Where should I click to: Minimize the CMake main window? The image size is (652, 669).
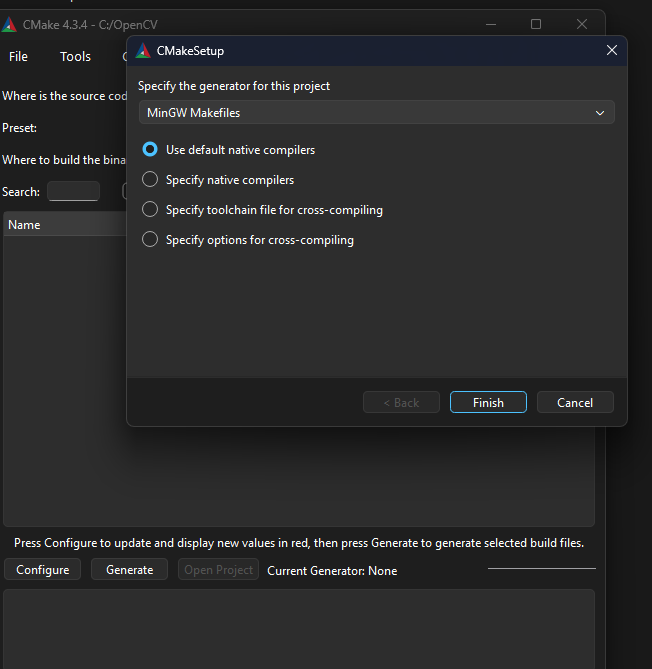point(491,24)
